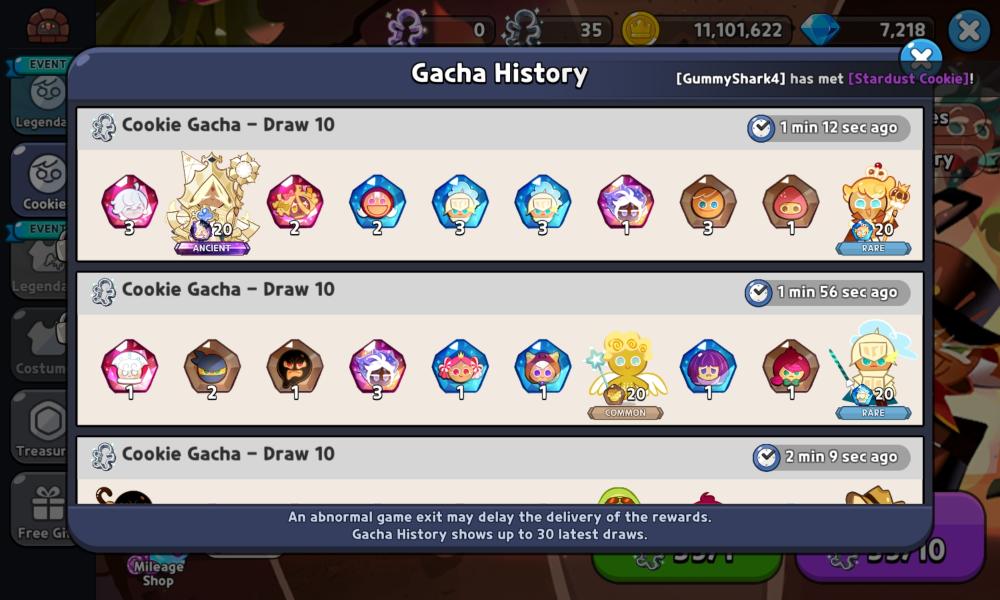Select the dark flame cookie brown soulstone
The height and width of the screenshot is (600, 1000).
click(295, 369)
